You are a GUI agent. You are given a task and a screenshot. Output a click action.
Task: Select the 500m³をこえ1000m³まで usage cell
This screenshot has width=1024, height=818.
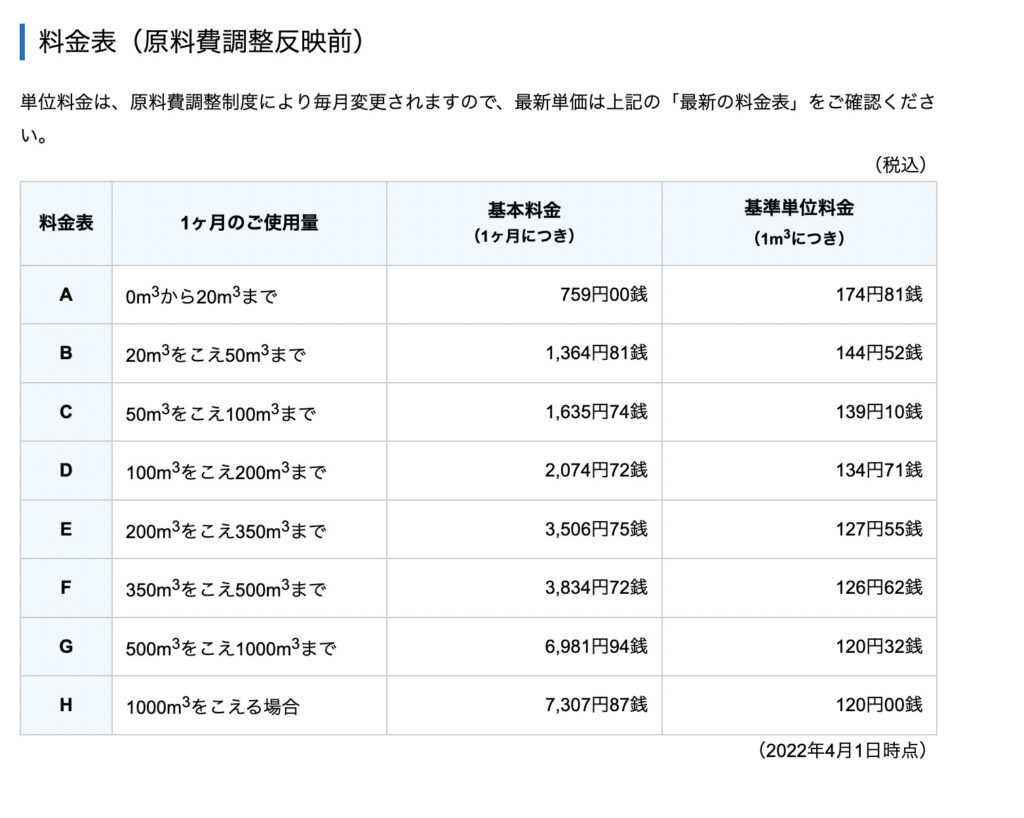click(231, 648)
